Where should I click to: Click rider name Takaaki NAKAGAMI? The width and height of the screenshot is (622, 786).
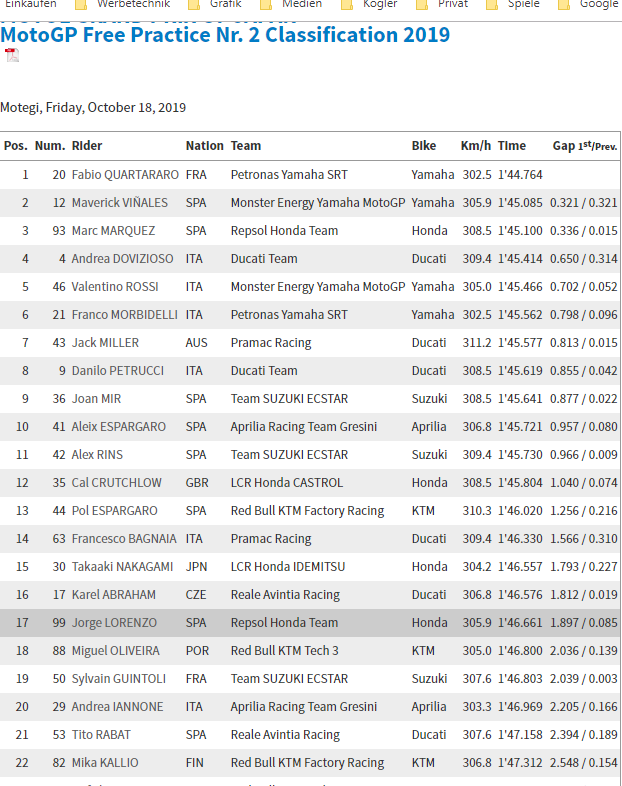coord(122,567)
